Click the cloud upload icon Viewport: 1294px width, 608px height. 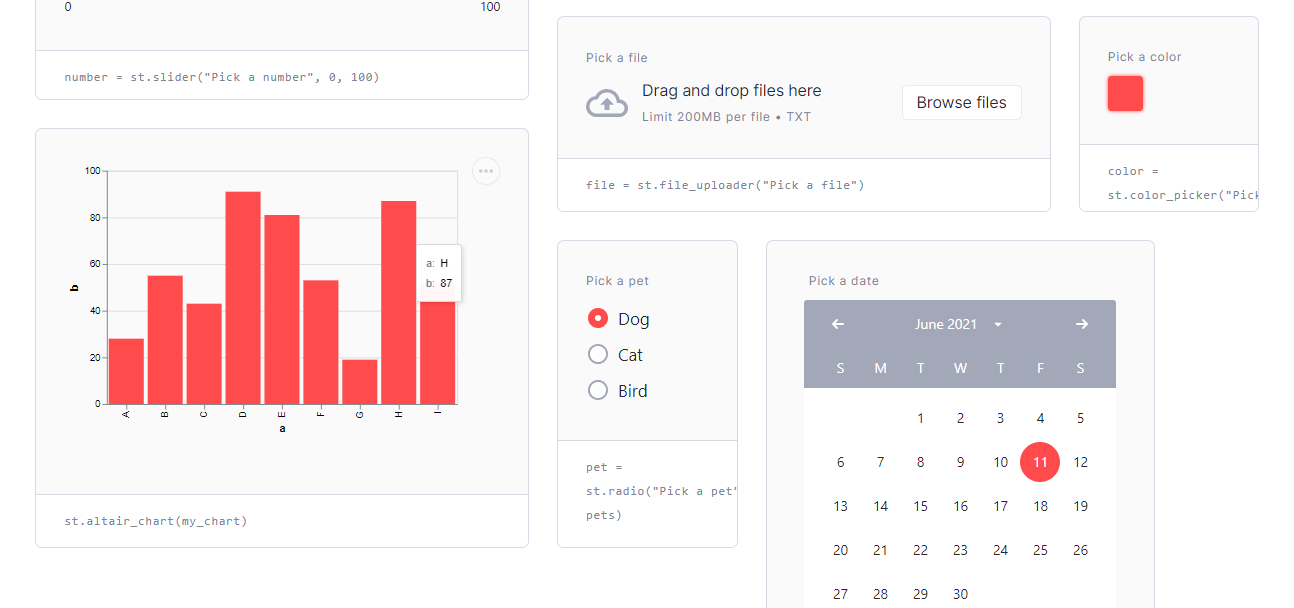(x=606, y=103)
